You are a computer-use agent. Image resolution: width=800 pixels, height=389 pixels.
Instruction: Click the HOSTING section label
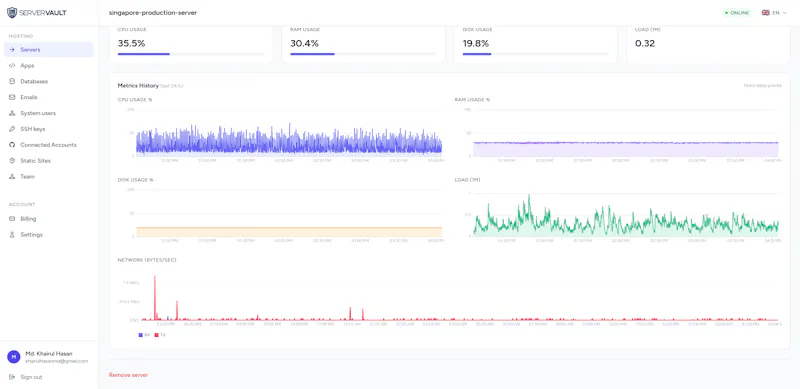(21, 36)
